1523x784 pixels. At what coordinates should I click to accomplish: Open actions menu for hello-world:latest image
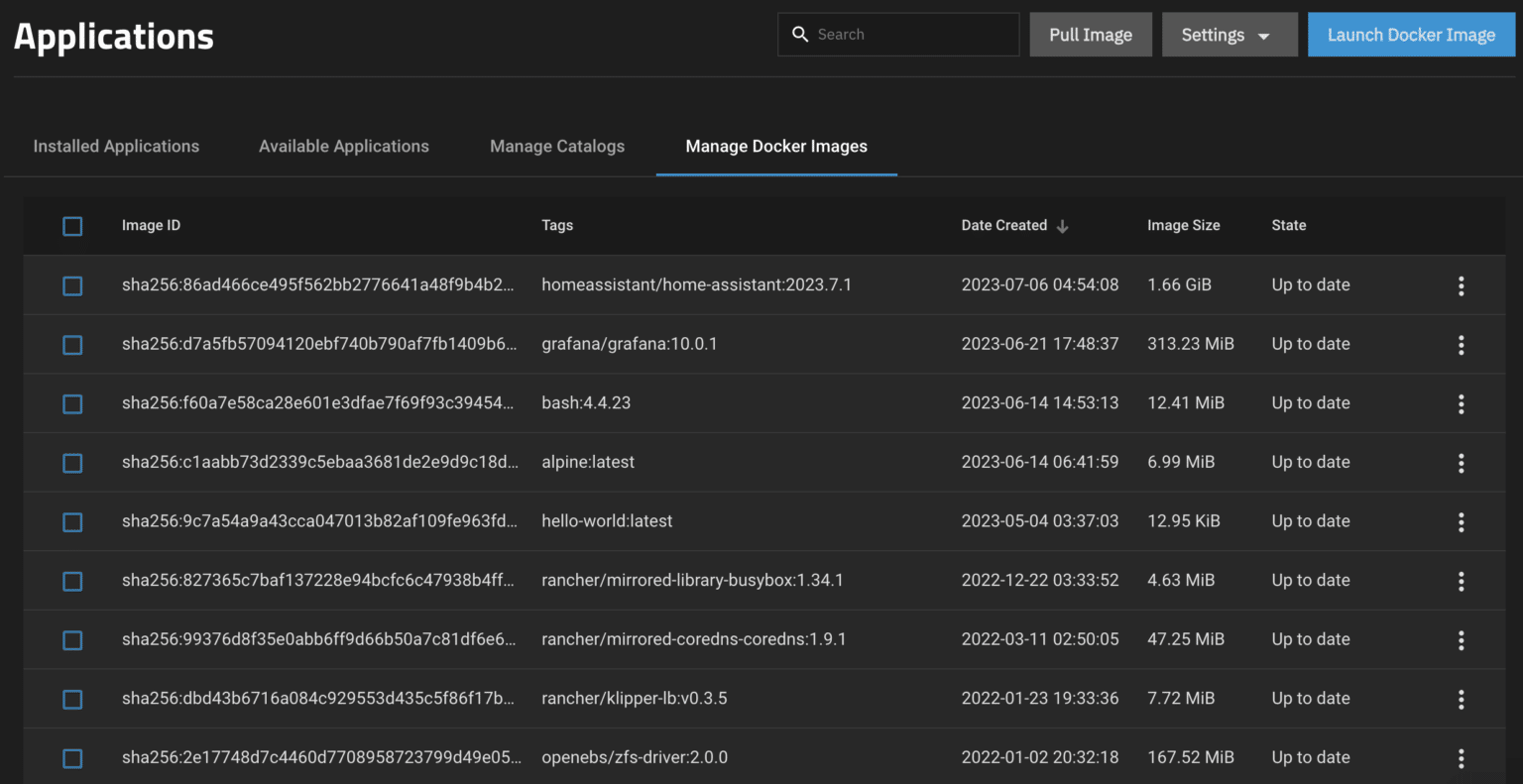1461,522
